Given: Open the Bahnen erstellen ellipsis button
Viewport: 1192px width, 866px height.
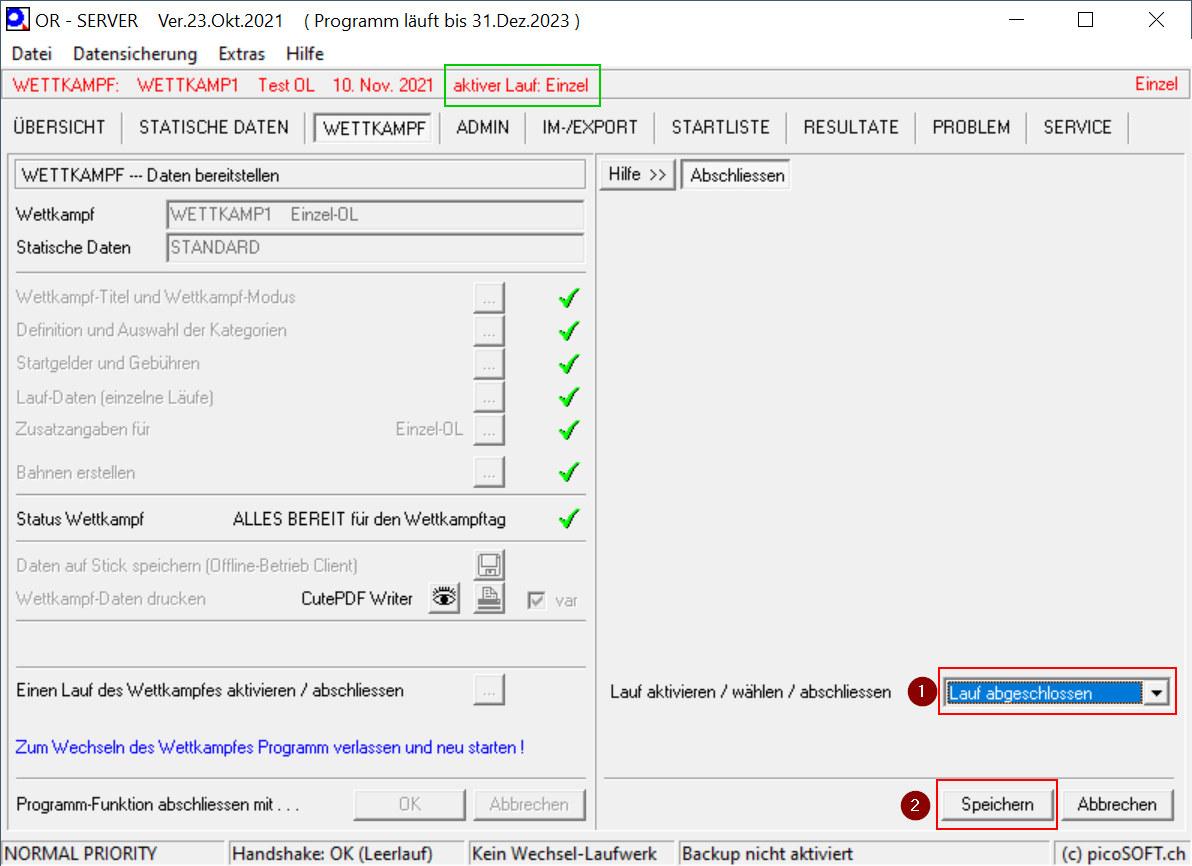Looking at the screenshot, I should 489,473.
